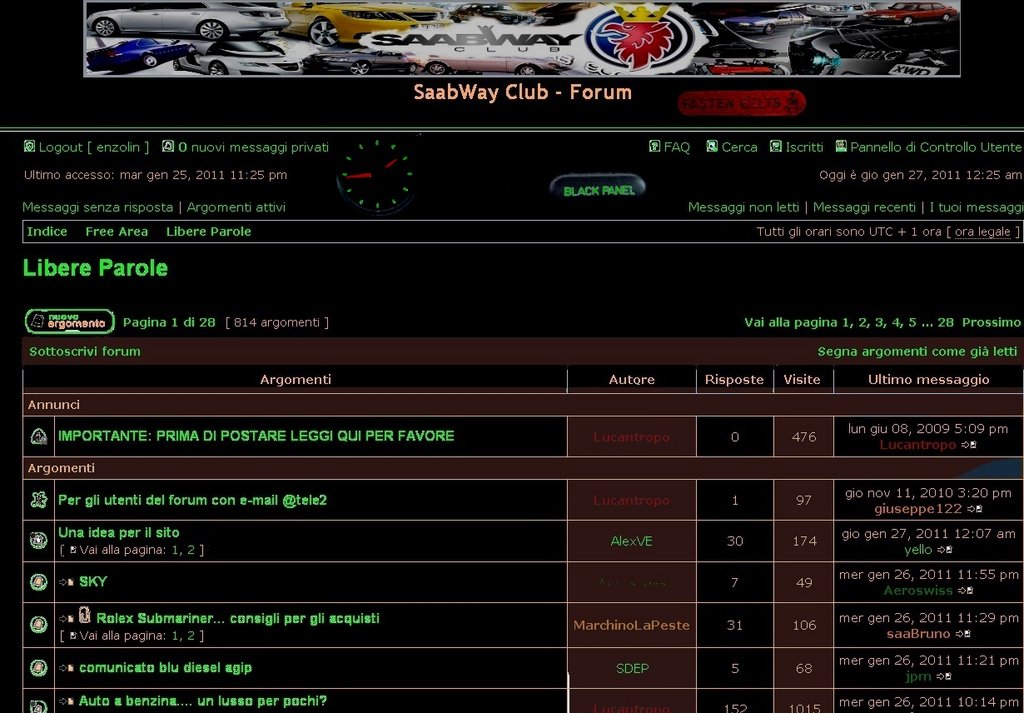This screenshot has height=713, width=1024.
Task: Open the Libere Parole breadcrumb link
Action: pos(208,231)
